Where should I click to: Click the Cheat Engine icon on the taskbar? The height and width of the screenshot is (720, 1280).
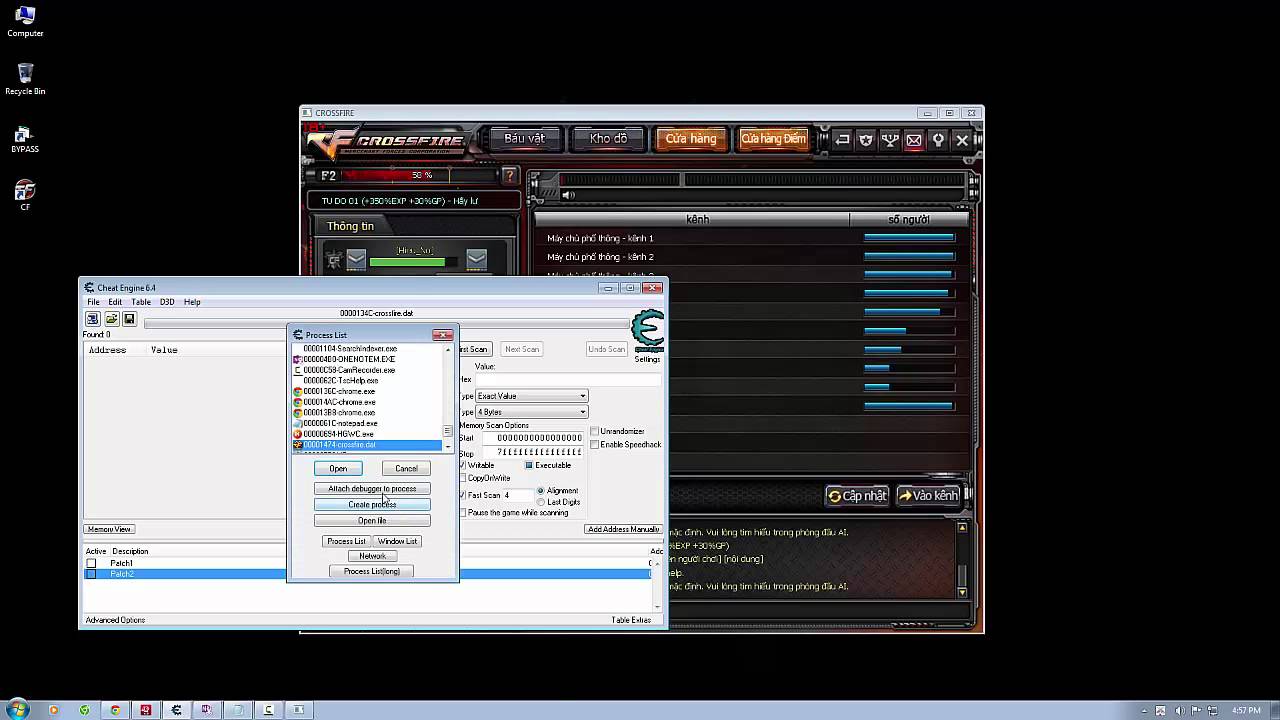pyautogui.click(x=176, y=710)
